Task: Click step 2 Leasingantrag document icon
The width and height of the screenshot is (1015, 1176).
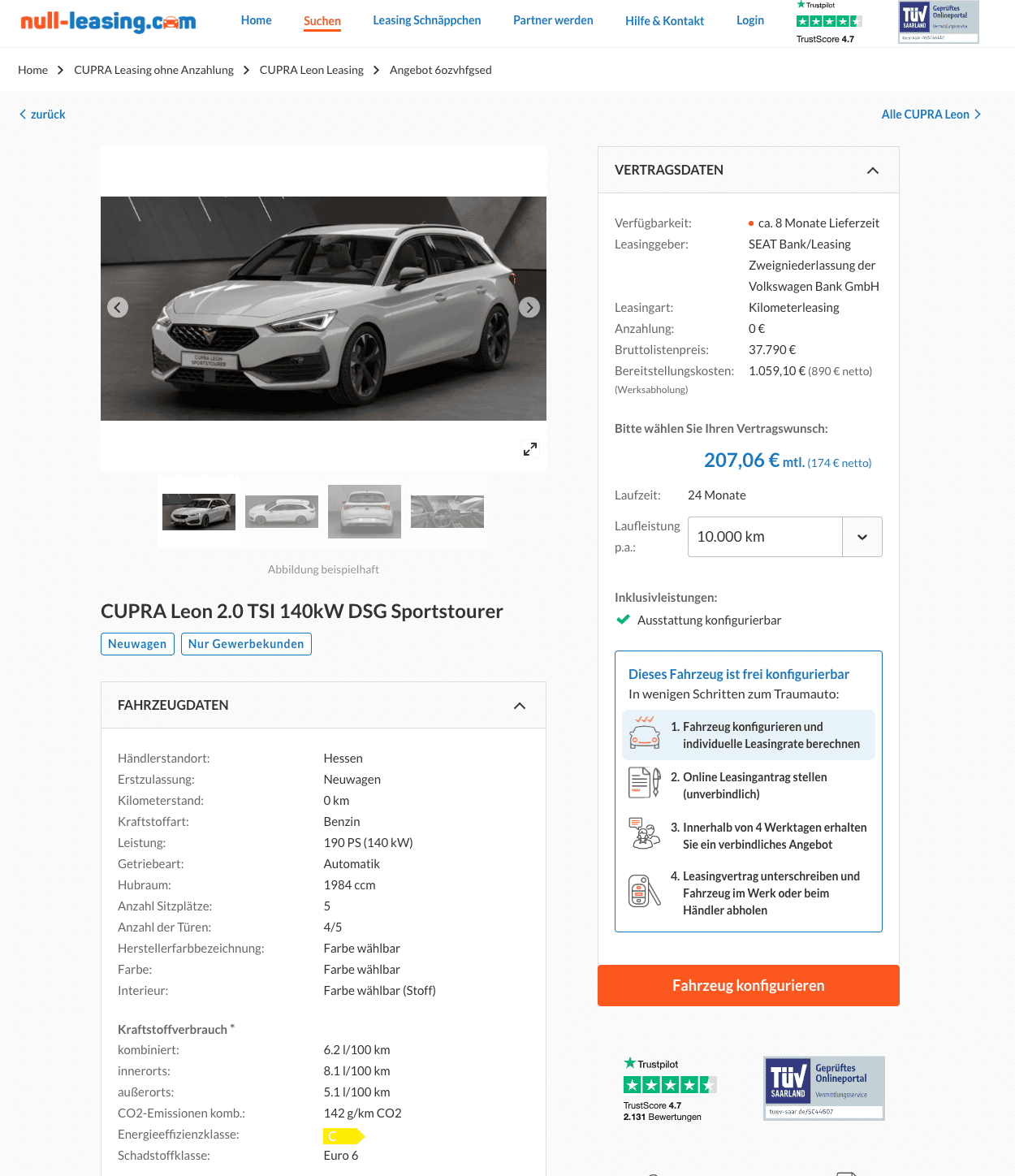Action: click(x=645, y=783)
